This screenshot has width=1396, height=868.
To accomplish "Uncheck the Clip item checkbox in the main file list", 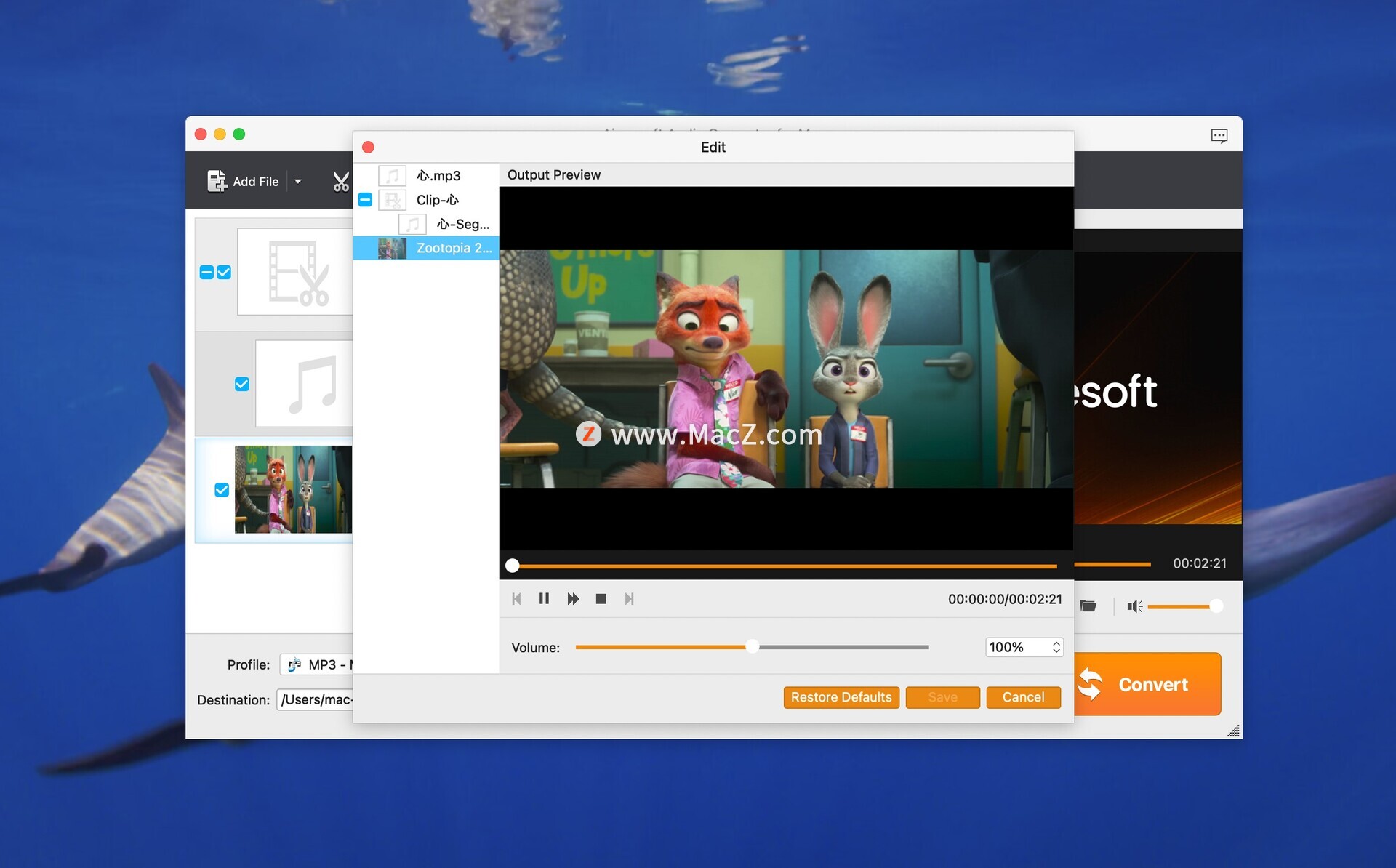I will [224, 273].
